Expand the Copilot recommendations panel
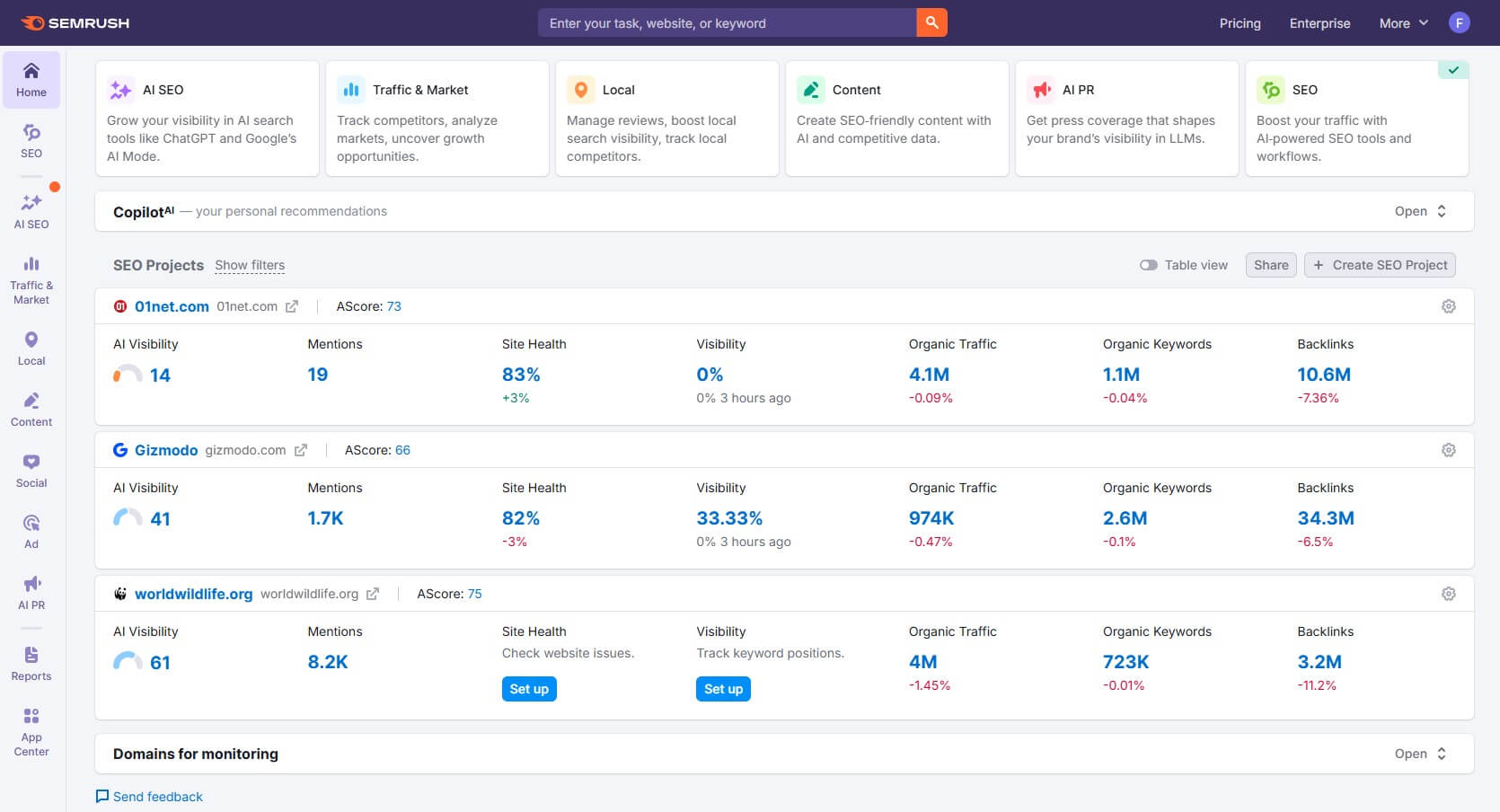The image size is (1500, 812). pyautogui.click(x=1421, y=211)
